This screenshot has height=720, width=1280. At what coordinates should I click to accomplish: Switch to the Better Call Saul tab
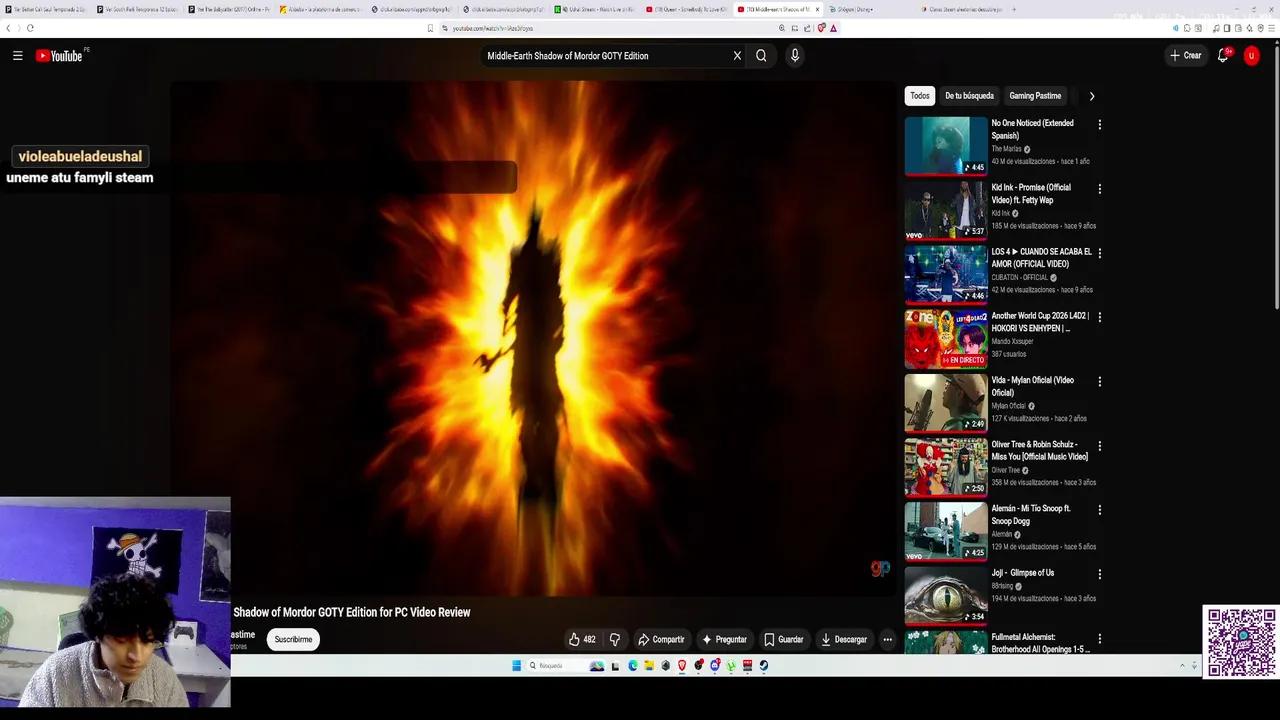coord(46,9)
